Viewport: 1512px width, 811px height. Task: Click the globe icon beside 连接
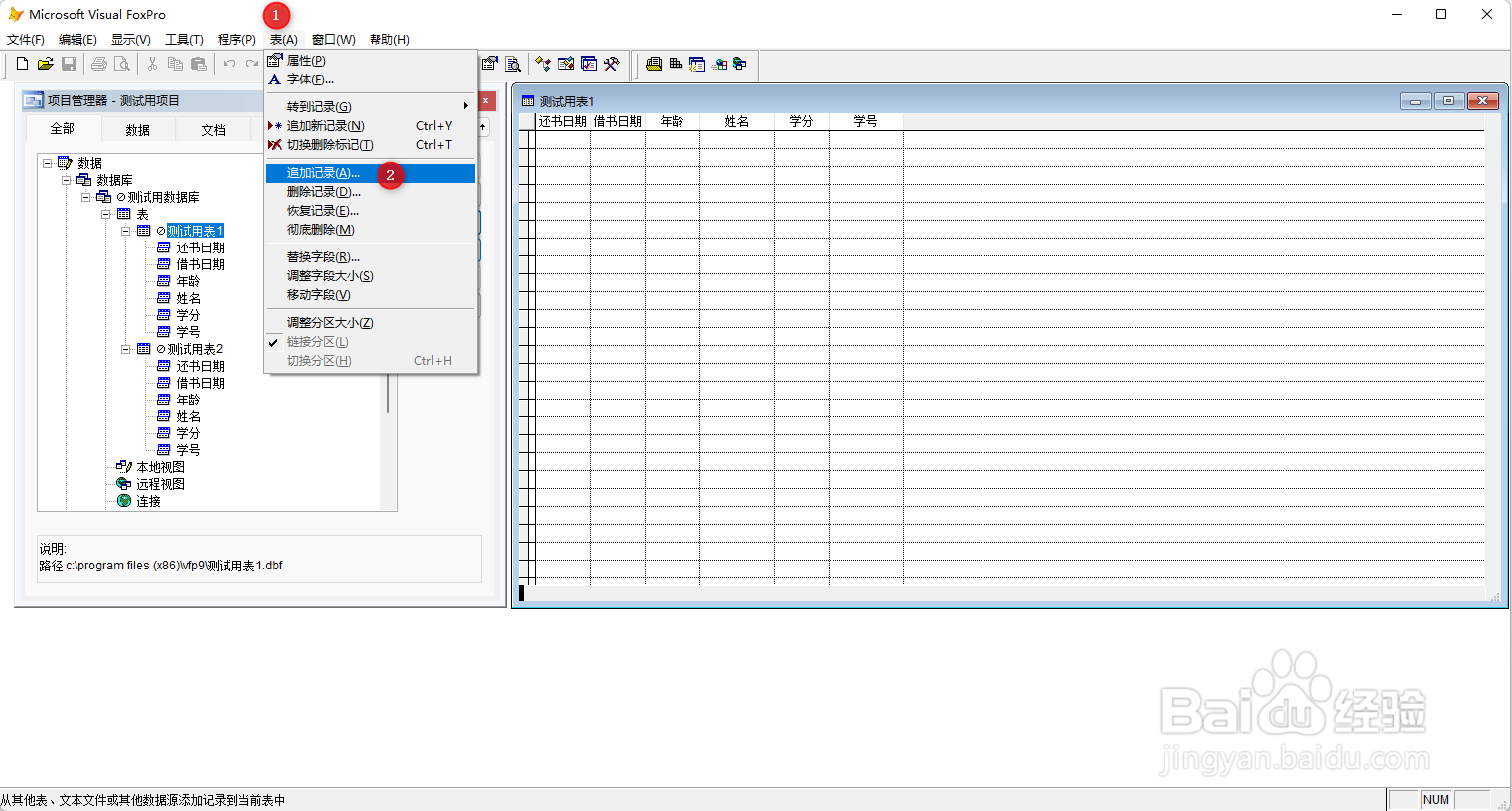point(124,501)
